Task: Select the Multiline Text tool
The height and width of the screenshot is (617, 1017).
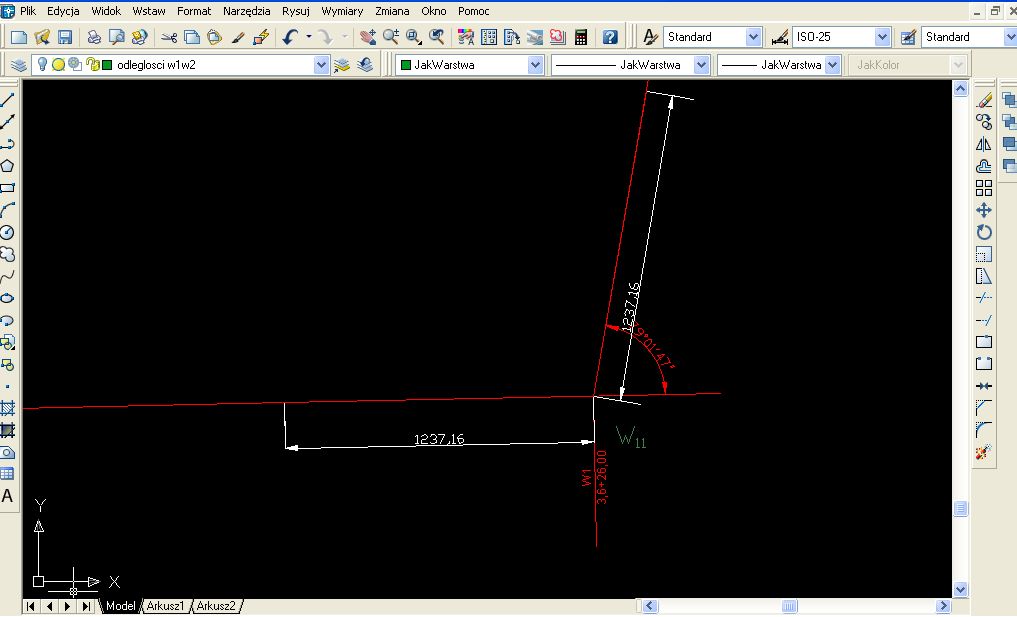Action: tap(7, 496)
